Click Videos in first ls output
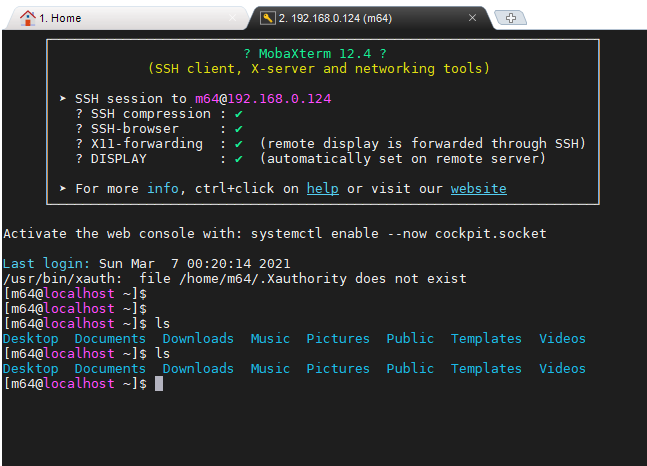Viewport: 647px width, 466px height. pos(562,338)
